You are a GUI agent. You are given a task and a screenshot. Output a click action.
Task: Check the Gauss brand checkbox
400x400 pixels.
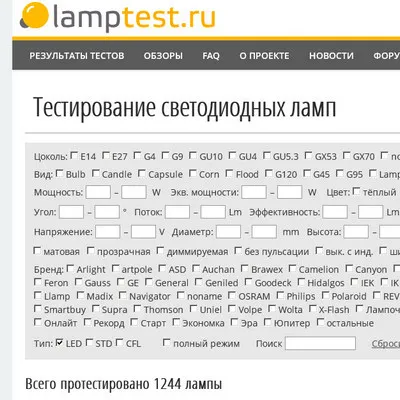78,282
